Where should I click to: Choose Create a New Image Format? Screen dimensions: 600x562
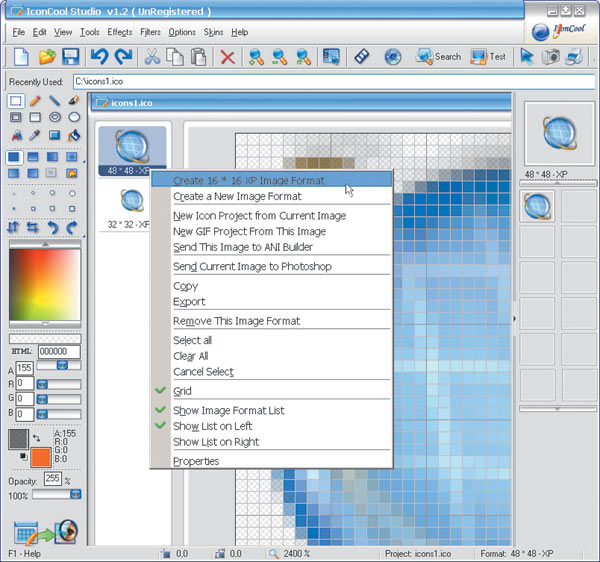point(272,196)
